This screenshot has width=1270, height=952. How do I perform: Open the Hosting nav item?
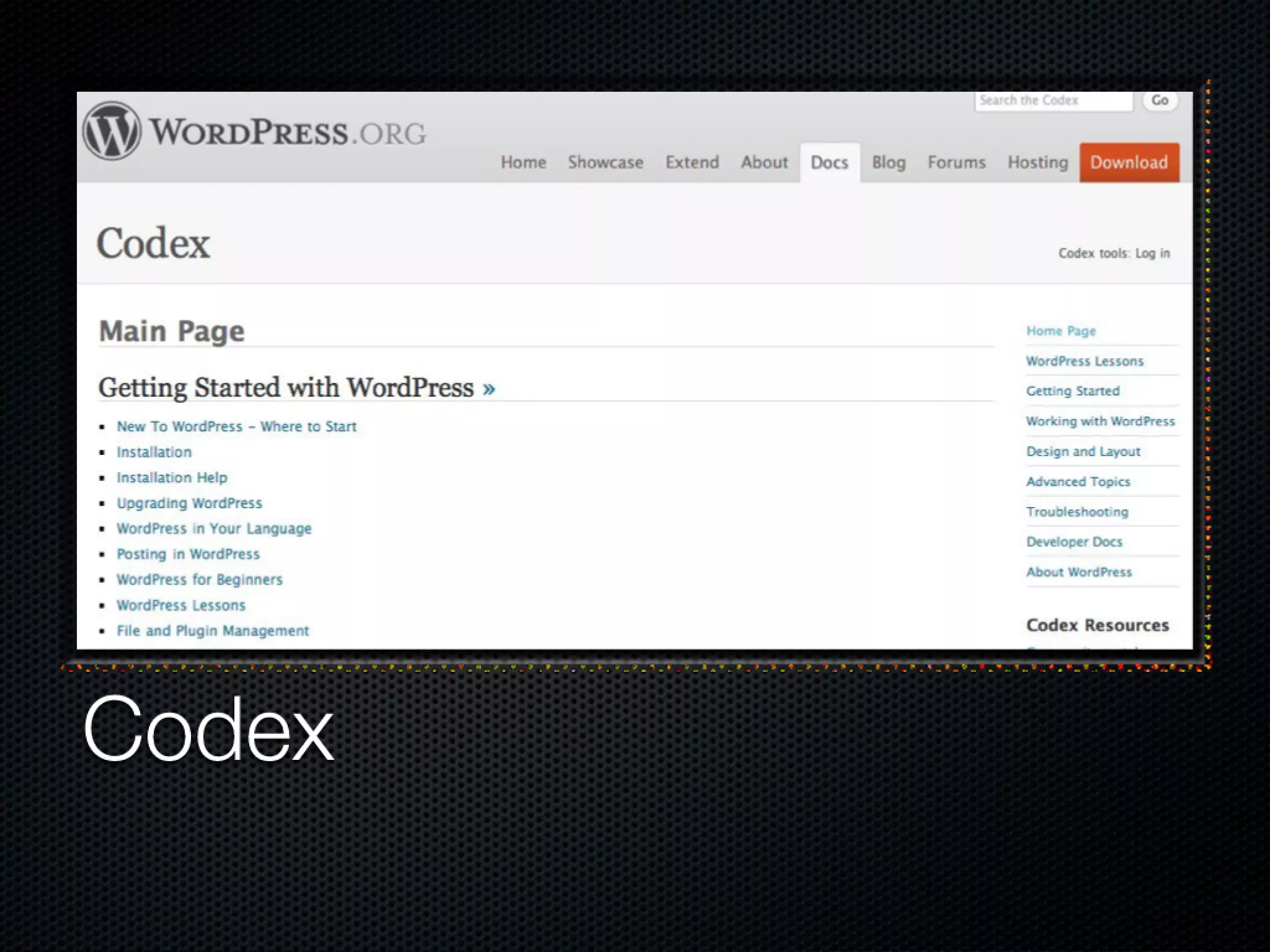1038,162
